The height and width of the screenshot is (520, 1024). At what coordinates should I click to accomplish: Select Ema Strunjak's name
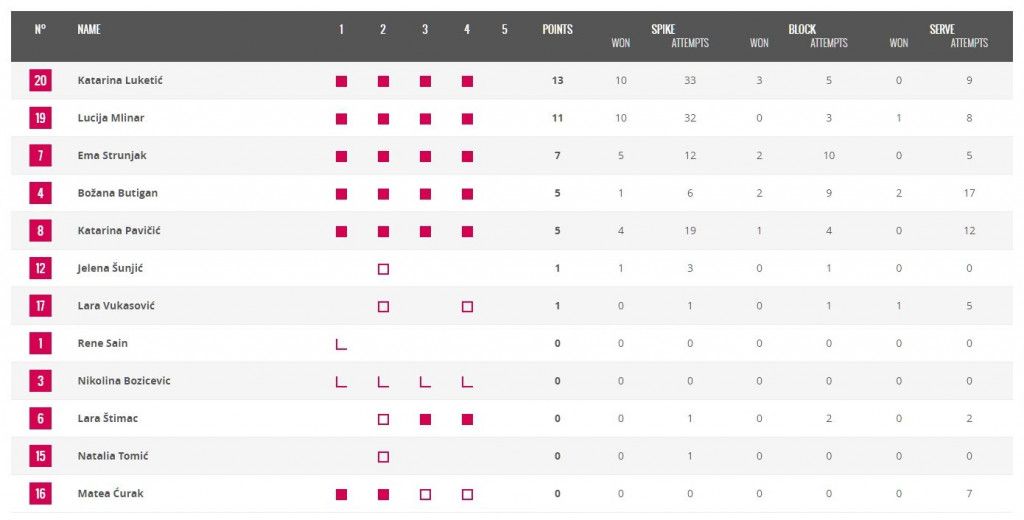coord(112,156)
